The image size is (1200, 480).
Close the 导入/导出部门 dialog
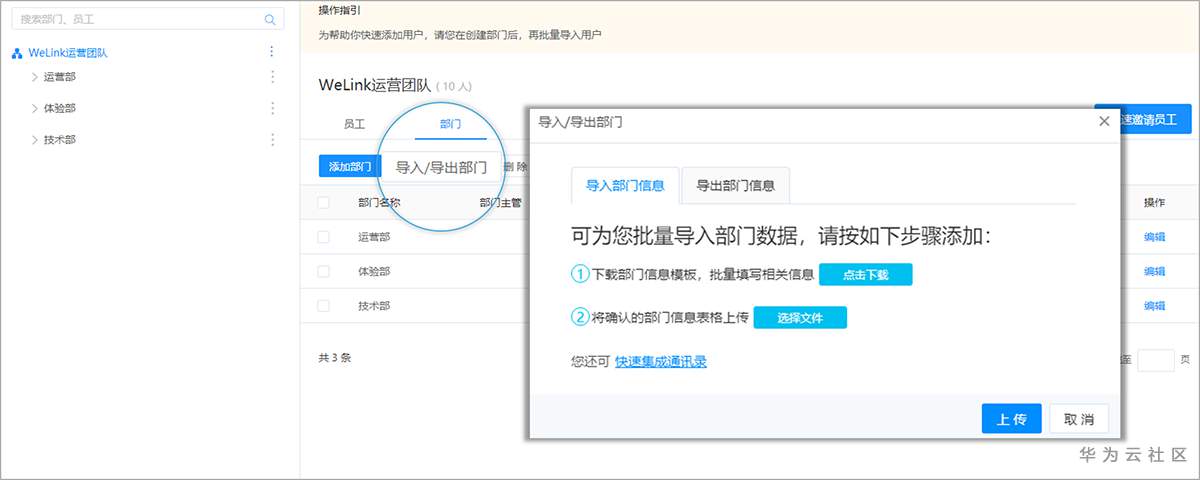pyautogui.click(x=1104, y=121)
